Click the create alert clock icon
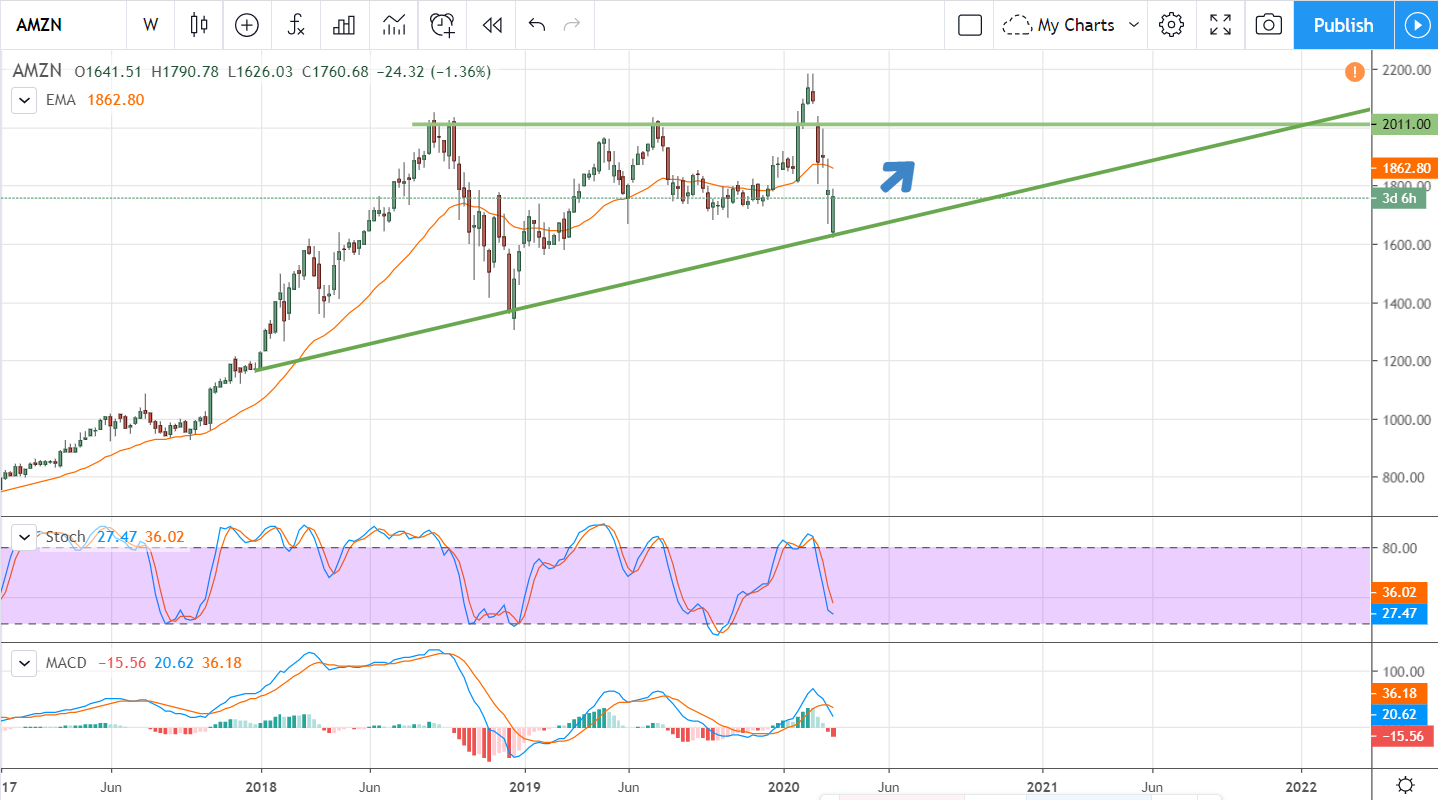1438x800 pixels. pyautogui.click(x=442, y=25)
